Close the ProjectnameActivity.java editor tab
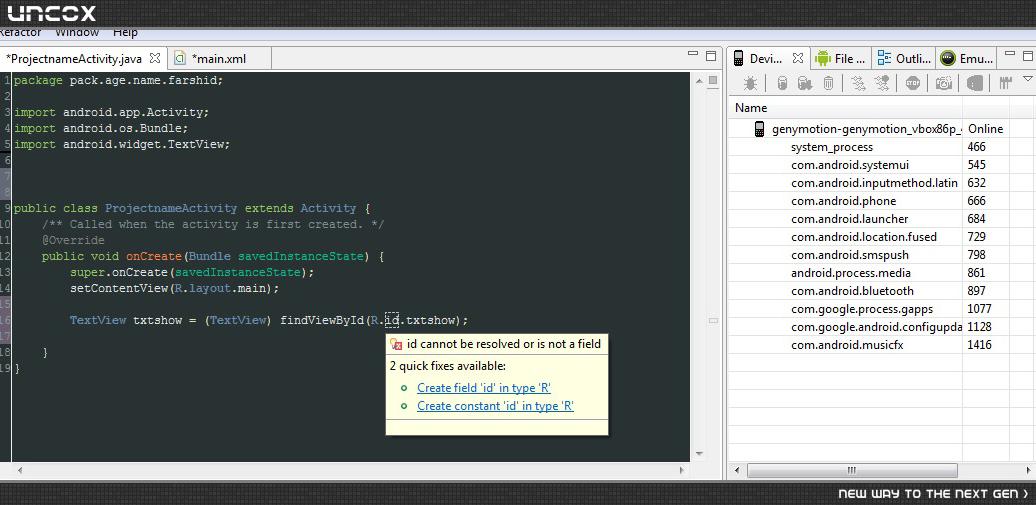 [x=155, y=58]
